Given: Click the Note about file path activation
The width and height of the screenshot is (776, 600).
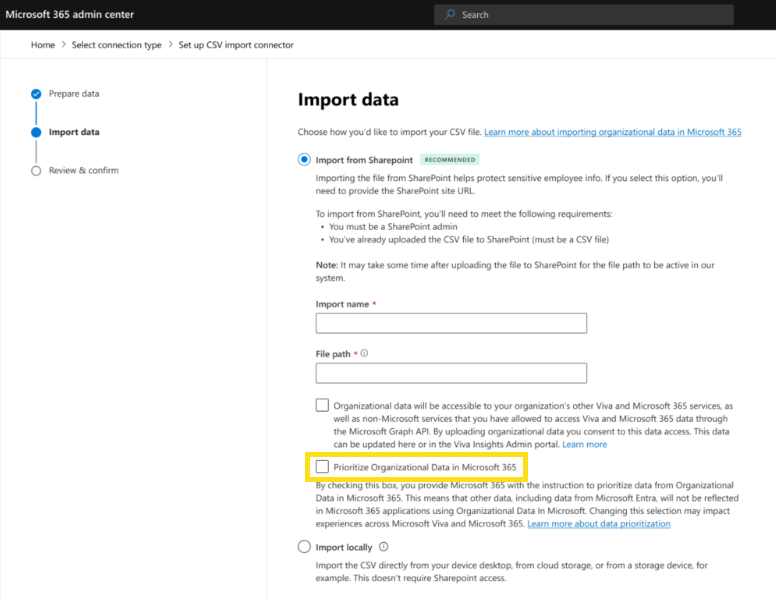Looking at the screenshot, I should pos(515,271).
